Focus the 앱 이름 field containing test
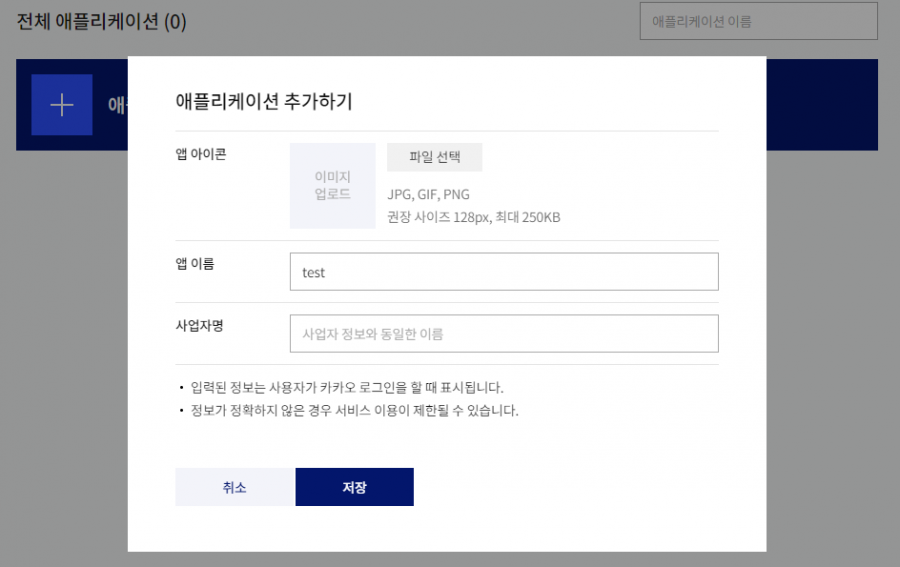The image size is (900, 567). click(504, 272)
